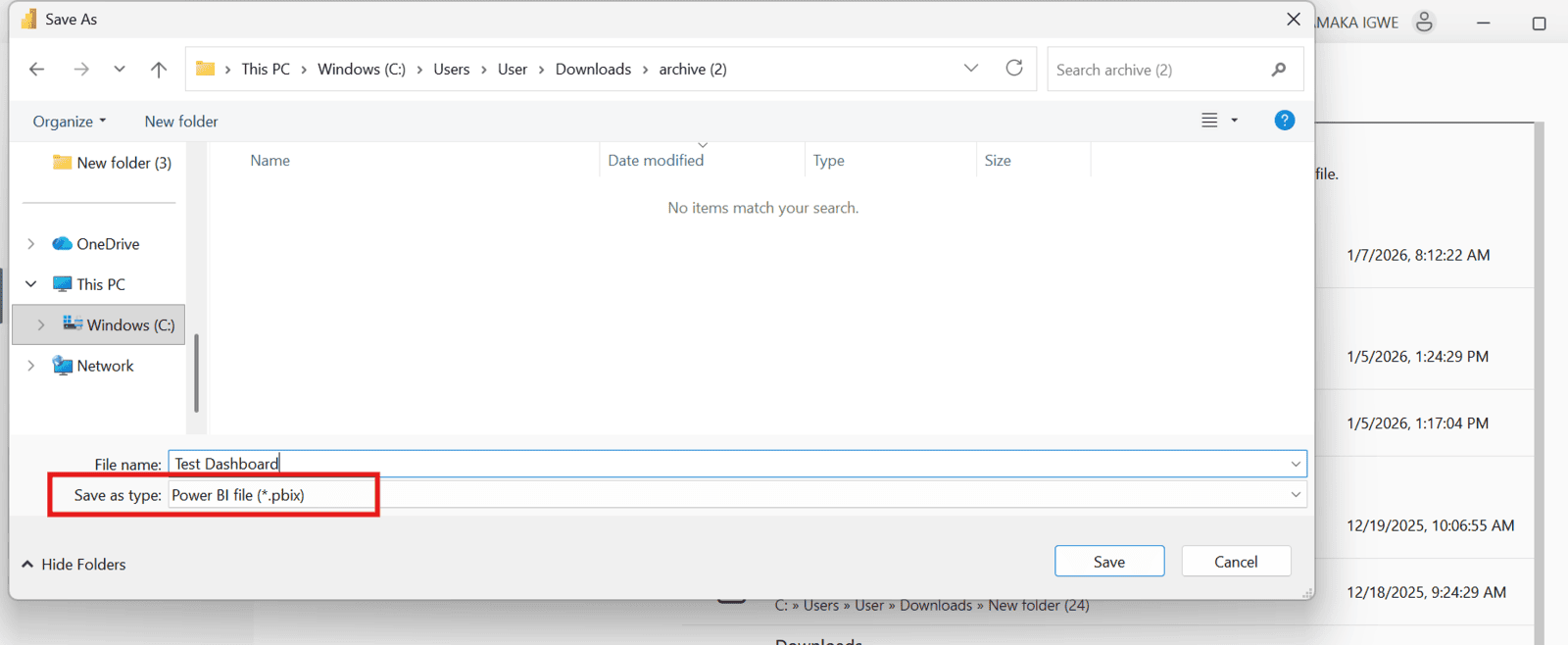Click the user account profile icon
Screen dimensions: 1568x645
1424,22
